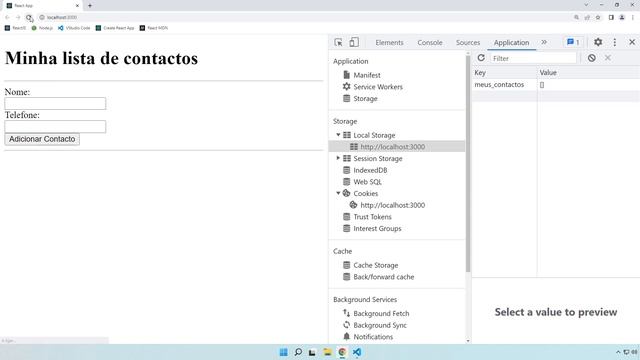Open Background Fetch item
Image resolution: width=640 pixels, height=360 pixels.
376,313
